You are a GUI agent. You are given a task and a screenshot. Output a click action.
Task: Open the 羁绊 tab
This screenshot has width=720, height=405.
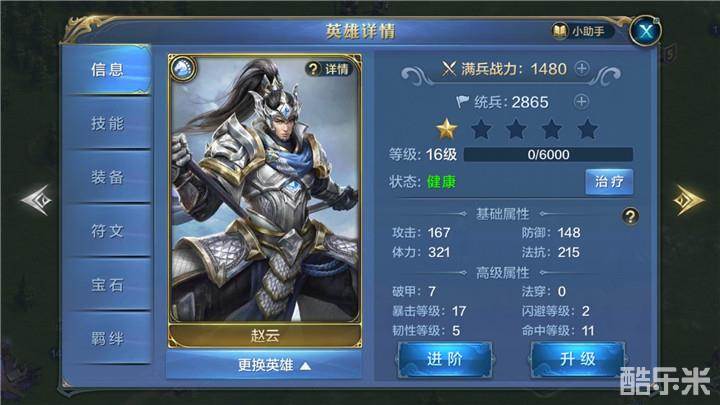coord(107,338)
